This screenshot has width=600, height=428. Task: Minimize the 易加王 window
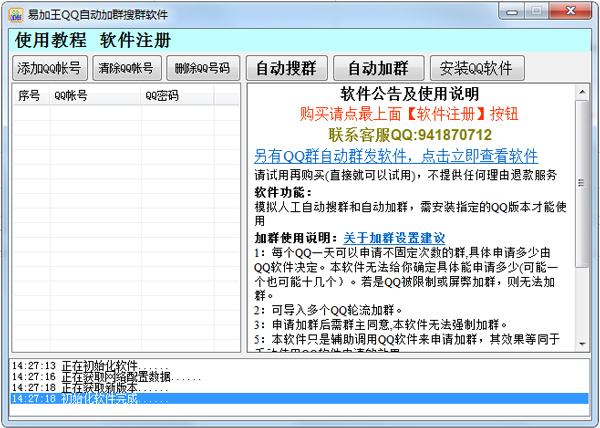click(x=508, y=10)
